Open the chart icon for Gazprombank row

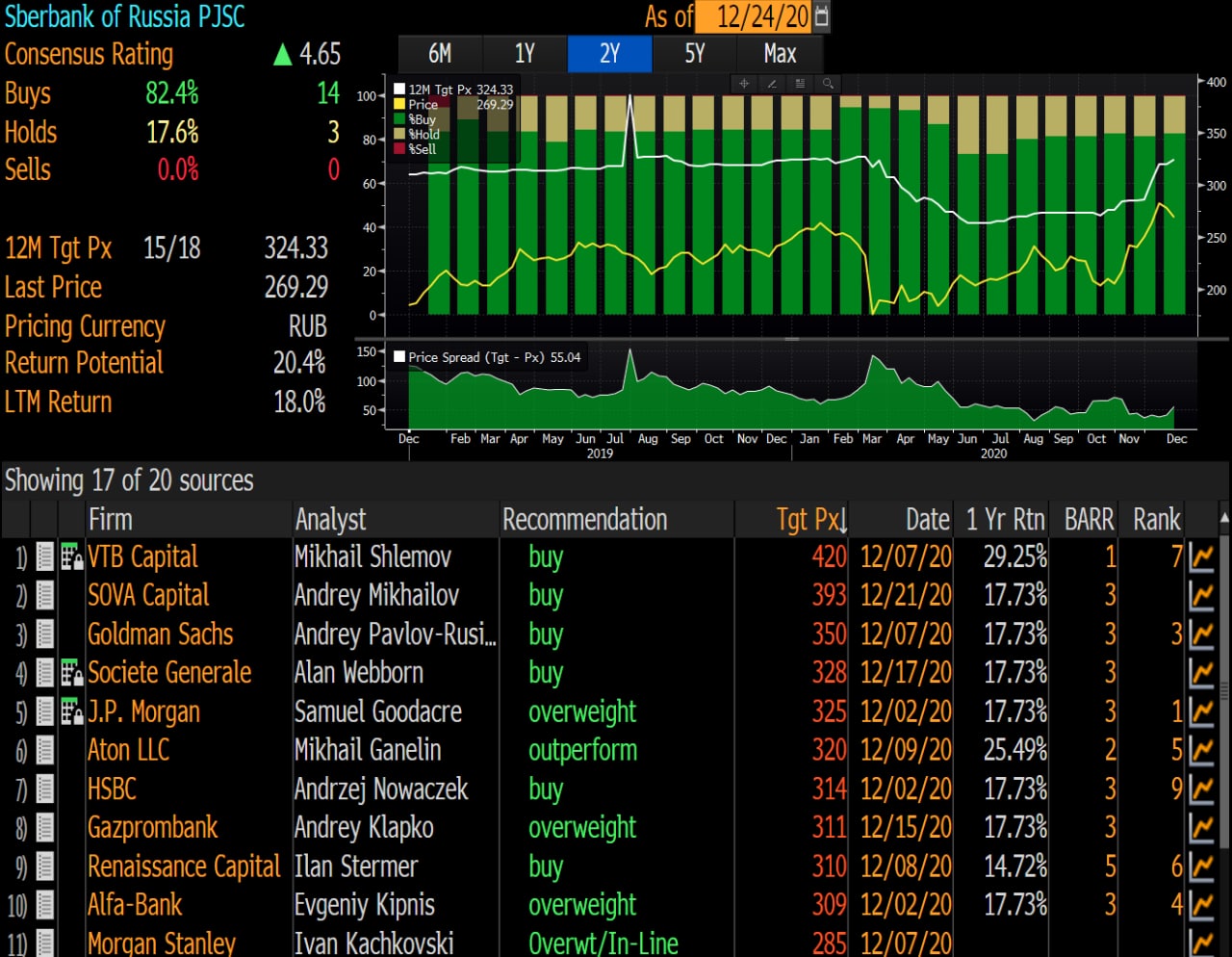pyautogui.click(x=1201, y=827)
